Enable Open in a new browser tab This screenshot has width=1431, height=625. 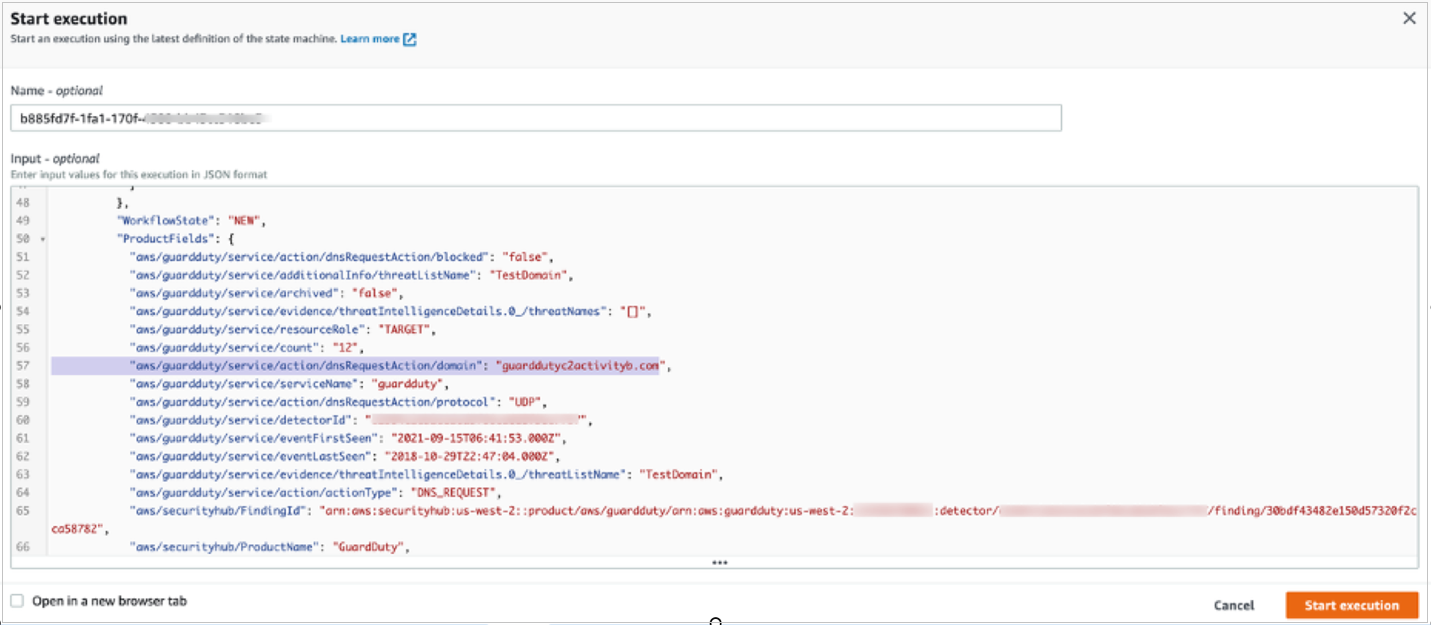17,601
